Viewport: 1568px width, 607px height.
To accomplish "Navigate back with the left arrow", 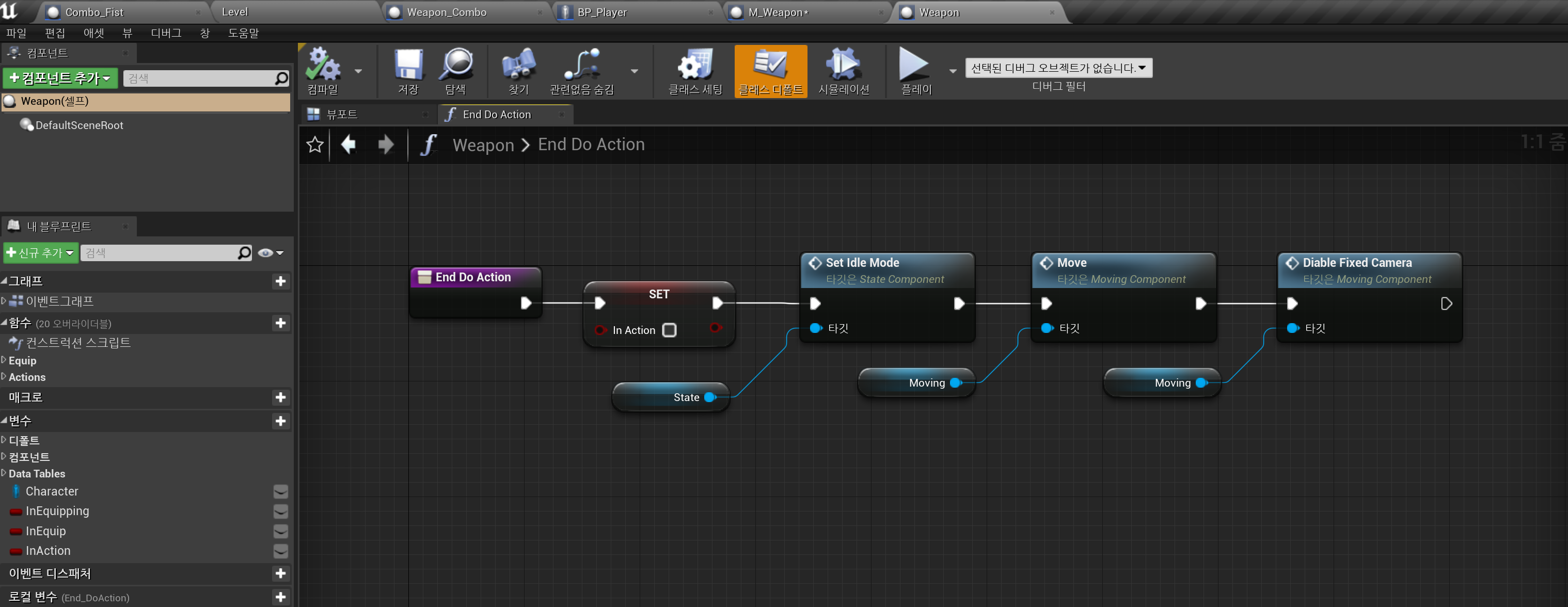I will pos(348,145).
